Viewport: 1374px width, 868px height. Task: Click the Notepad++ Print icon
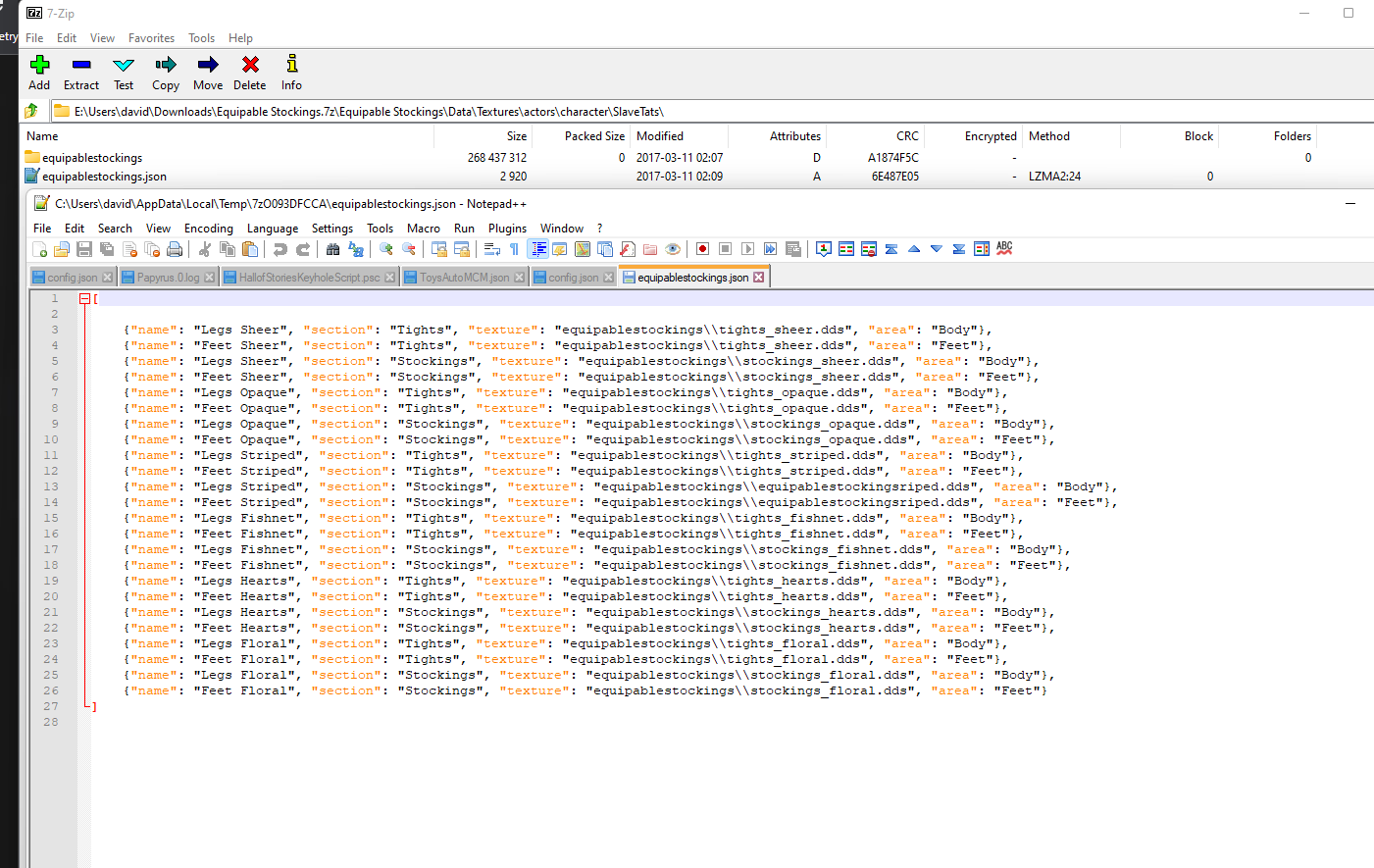click(x=175, y=249)
